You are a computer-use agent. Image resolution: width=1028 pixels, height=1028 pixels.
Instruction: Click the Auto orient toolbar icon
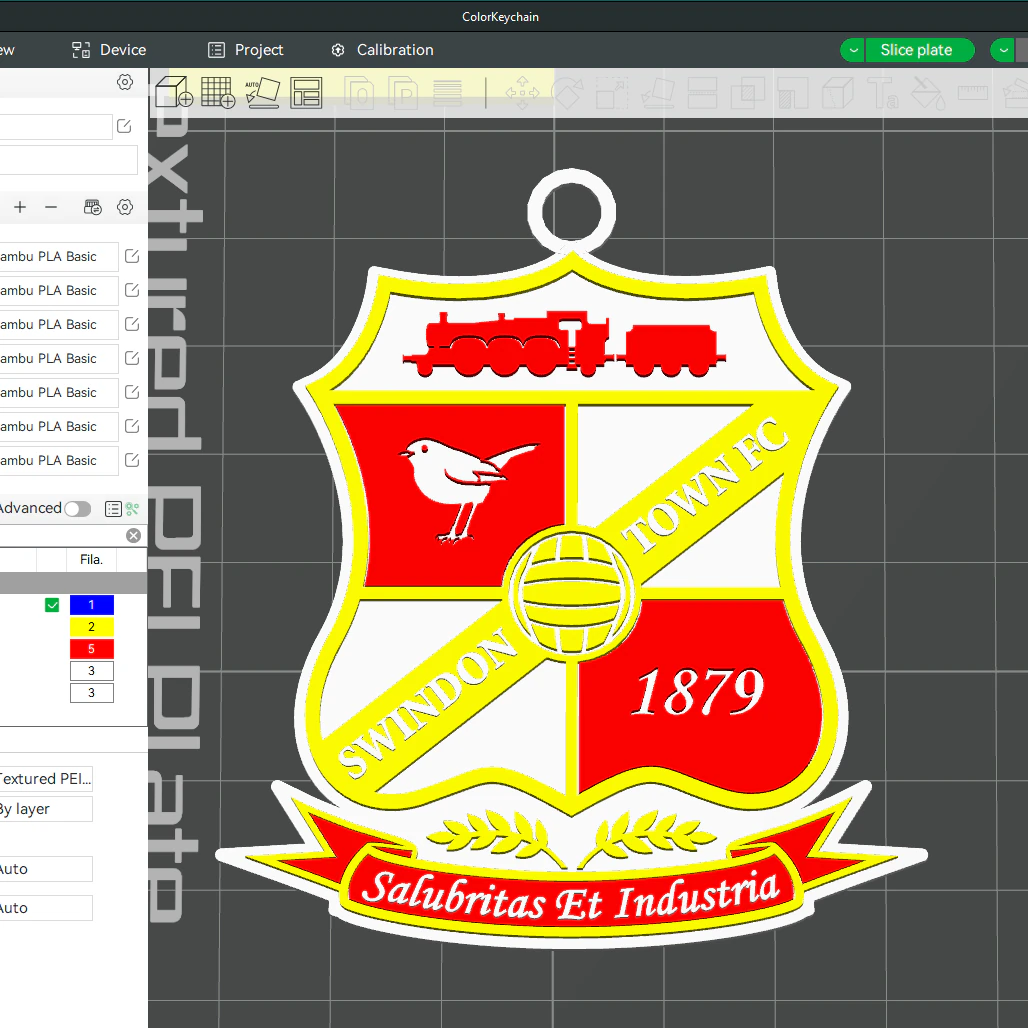(262, 92)
